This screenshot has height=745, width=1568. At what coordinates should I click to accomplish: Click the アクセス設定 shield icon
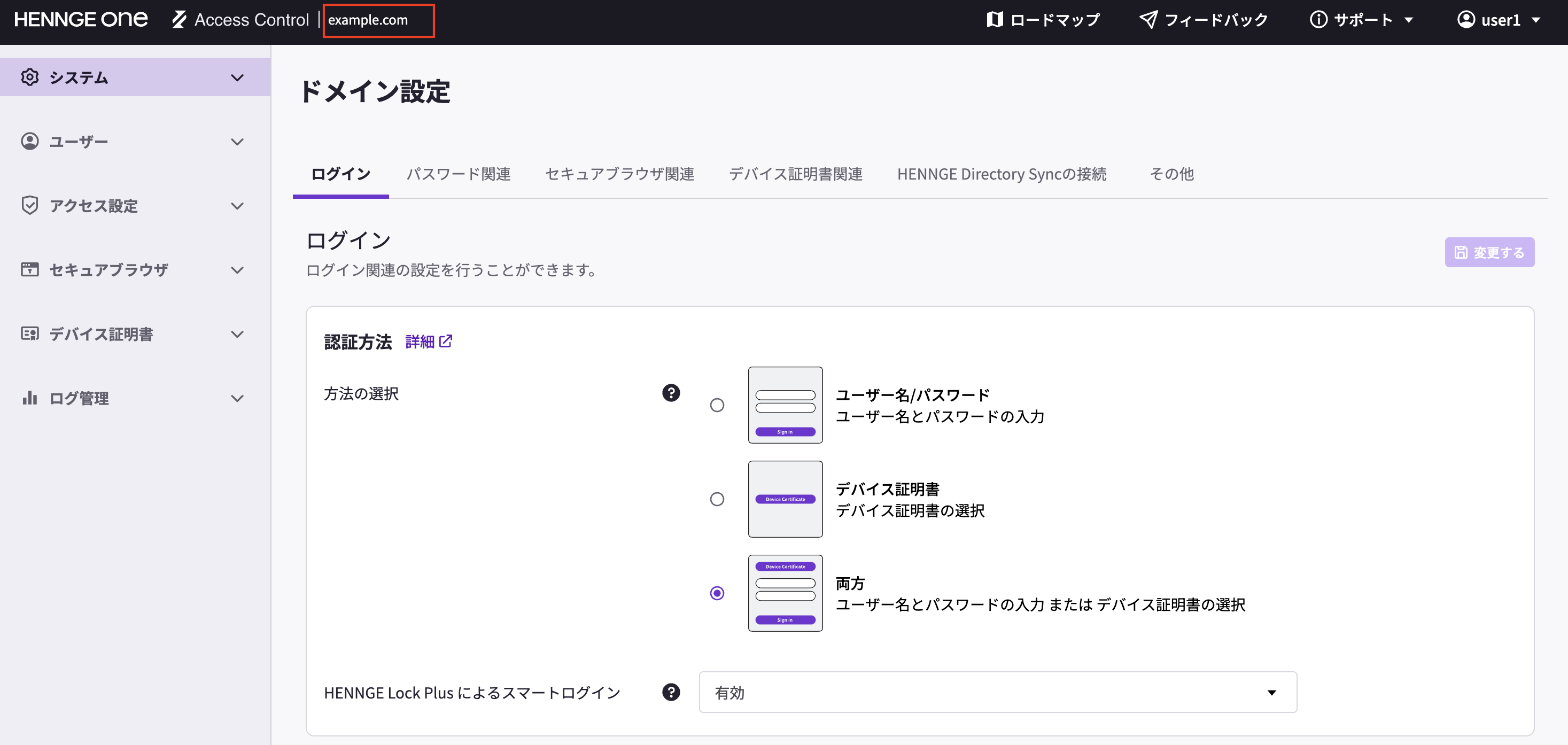pyautogui.click(x=30, y=206)
